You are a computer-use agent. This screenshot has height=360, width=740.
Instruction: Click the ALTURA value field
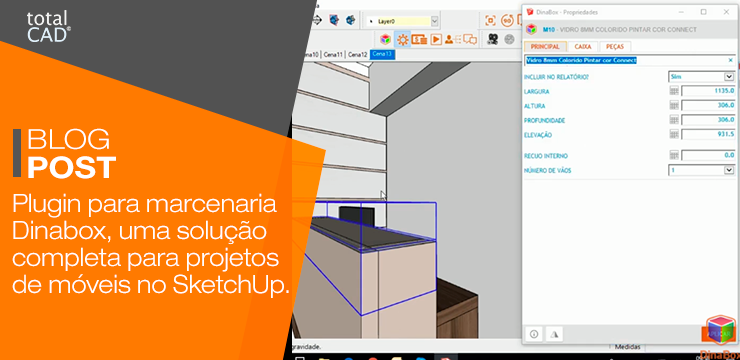click(708, 105)
